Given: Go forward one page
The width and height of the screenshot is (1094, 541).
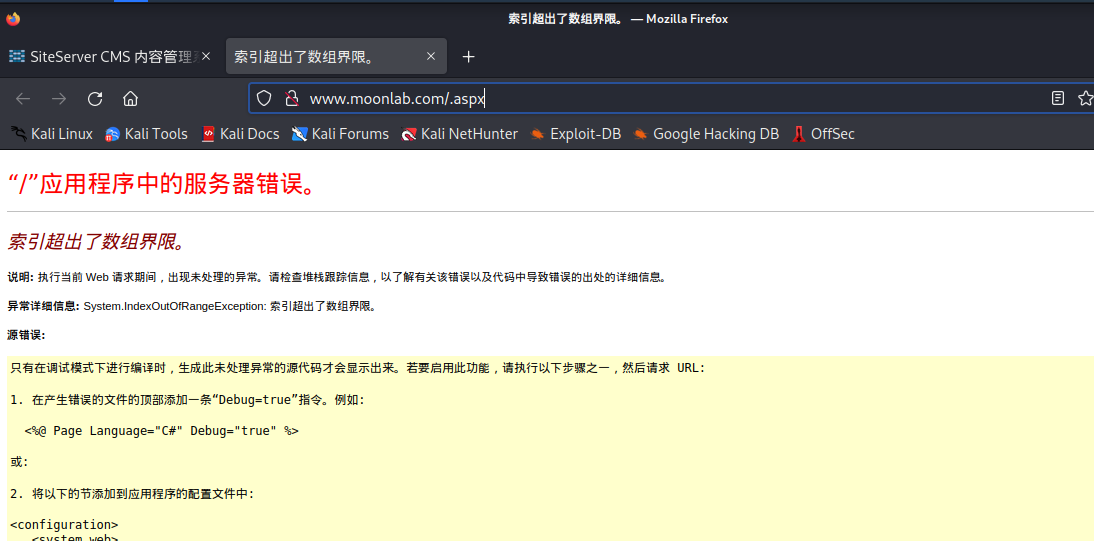Looking at the screenshot, I should [x=59, y=98].
